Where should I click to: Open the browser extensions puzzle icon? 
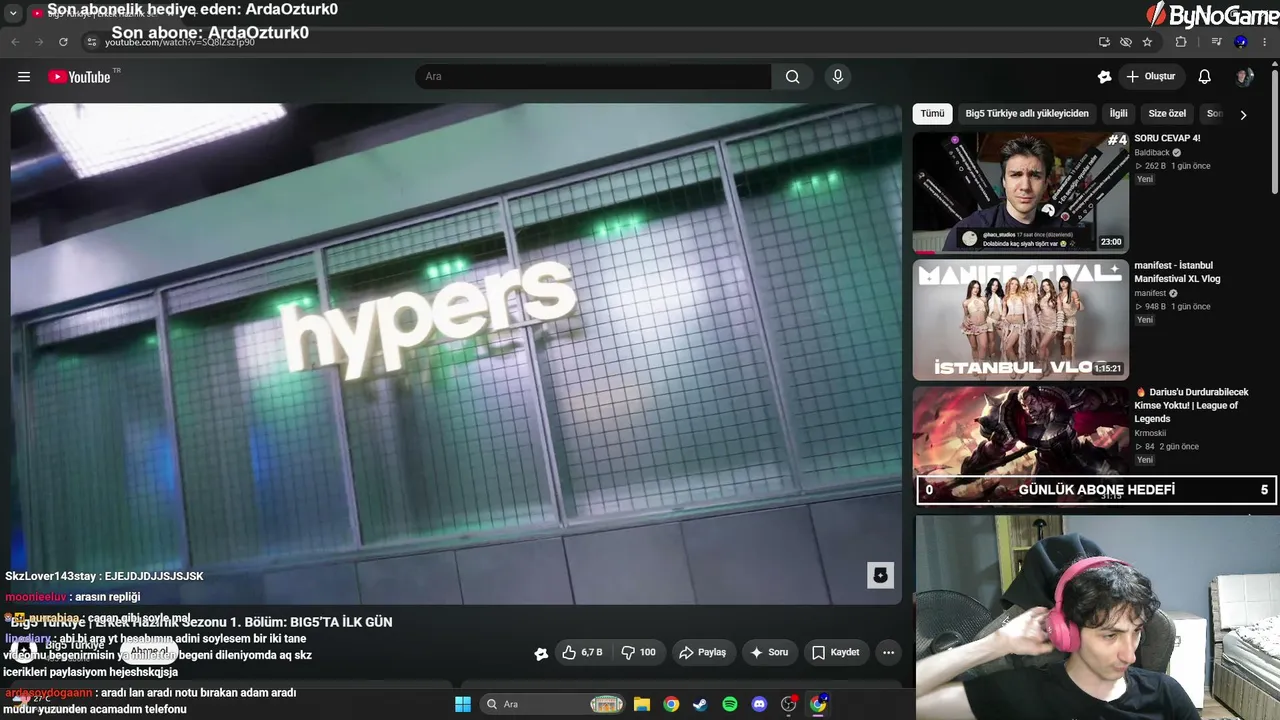pyautogui.click(x=1181, y=42)
